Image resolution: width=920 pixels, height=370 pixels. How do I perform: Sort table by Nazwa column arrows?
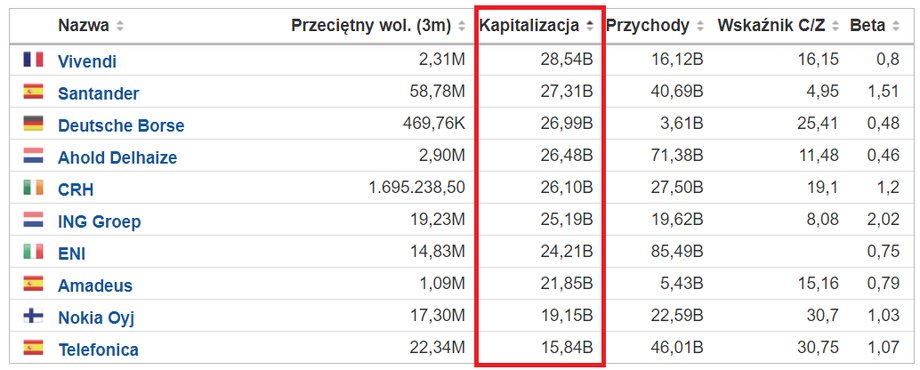[x=120, y=26]
